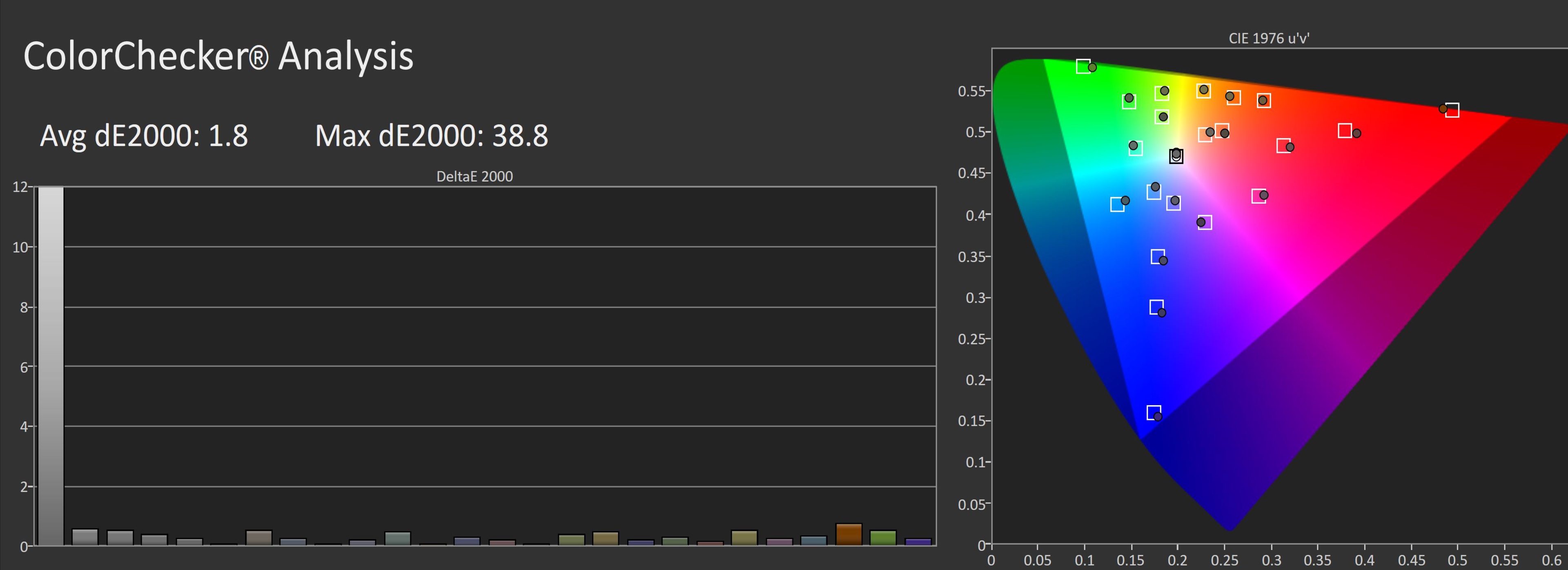
Task: Select the black white-point target square
Action: click(1176, 156)
